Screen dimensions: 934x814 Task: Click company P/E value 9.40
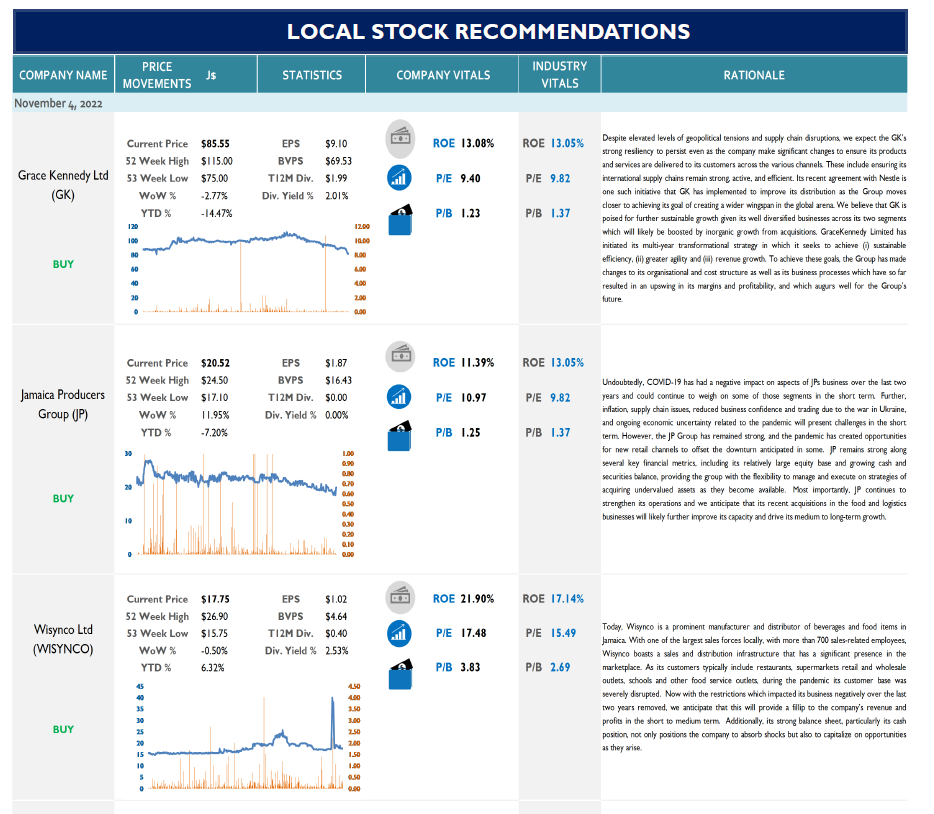pos(471,178)
